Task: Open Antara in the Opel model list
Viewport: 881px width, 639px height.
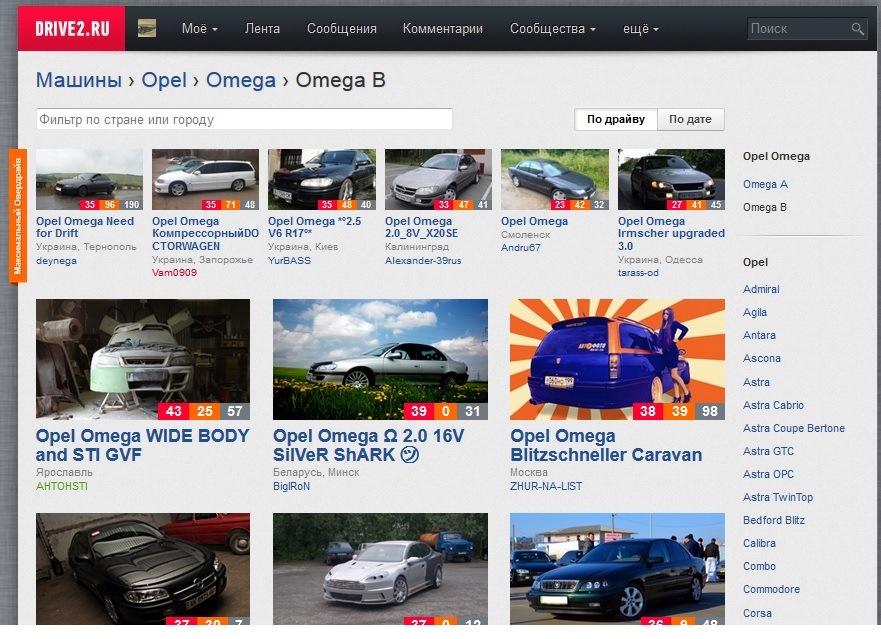Action: [x=759, y=336]
